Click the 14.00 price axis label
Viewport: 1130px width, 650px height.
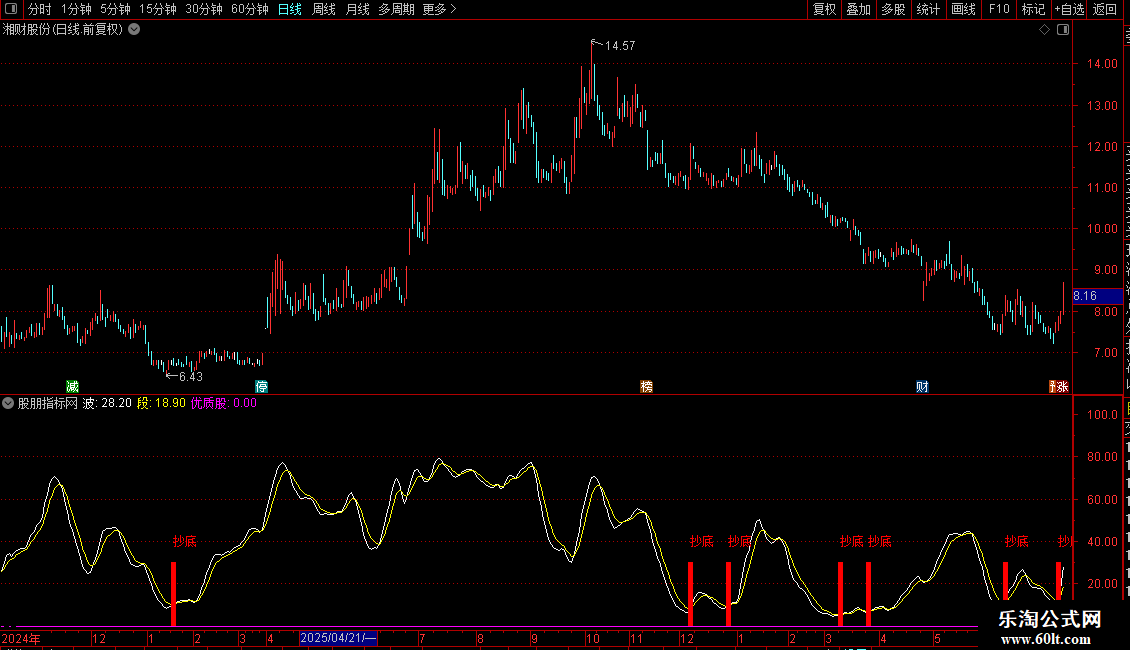[x=1102, y=64]
